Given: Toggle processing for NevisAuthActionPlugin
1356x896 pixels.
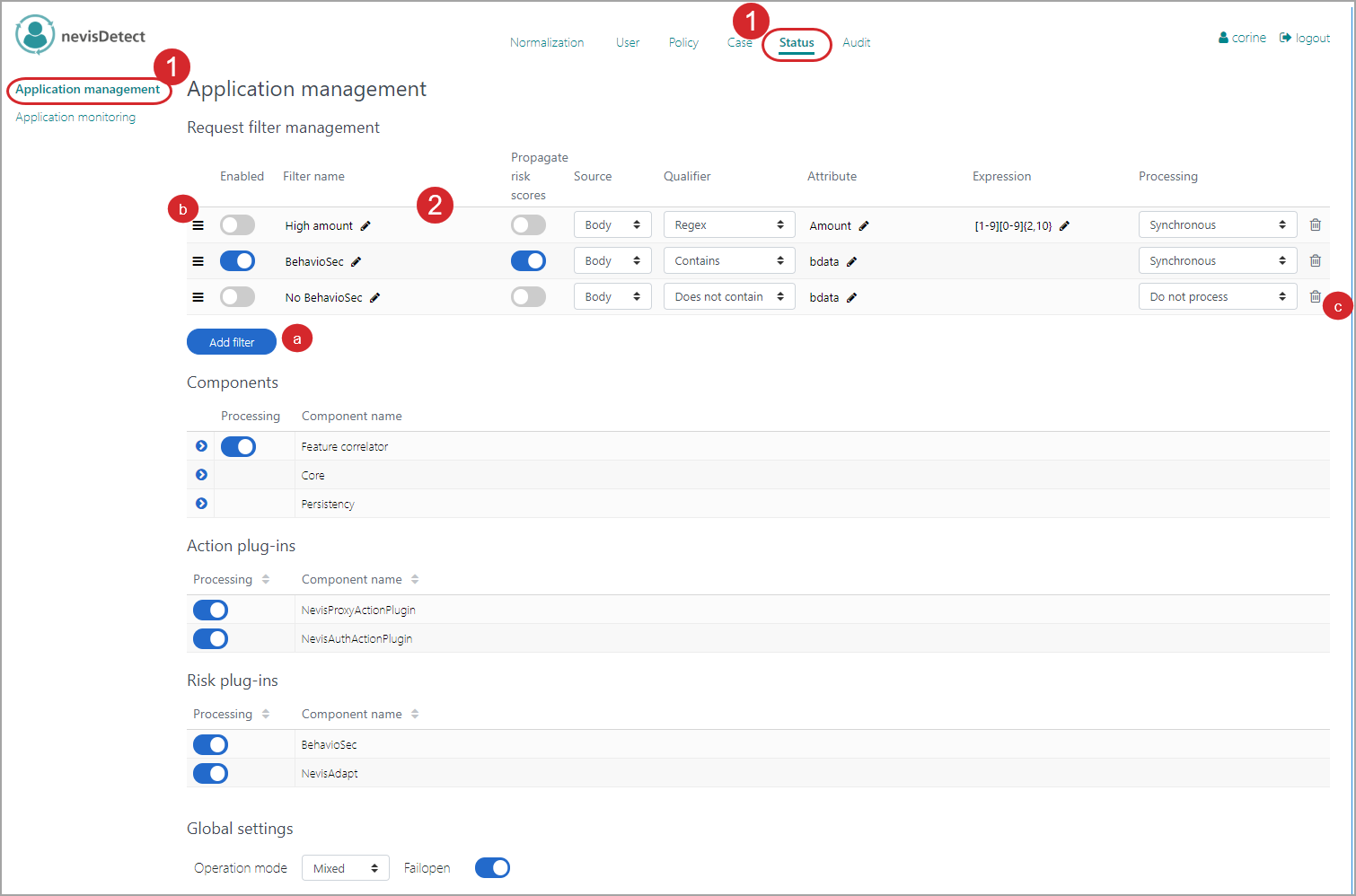Looking at the screenshot, I should pos(211,639).
